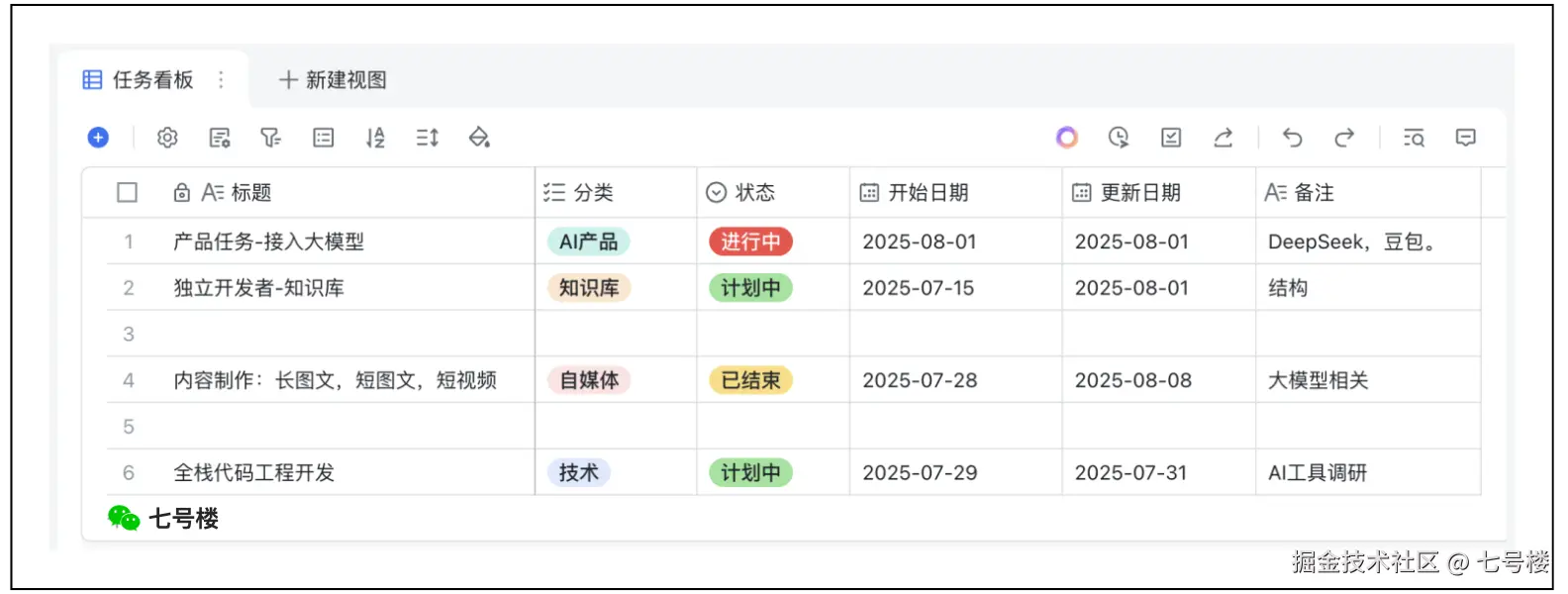This screenshot has width=1568, height=594.
Task: Click the paint bucket fill color icon
Action: [x=479, y=138]
